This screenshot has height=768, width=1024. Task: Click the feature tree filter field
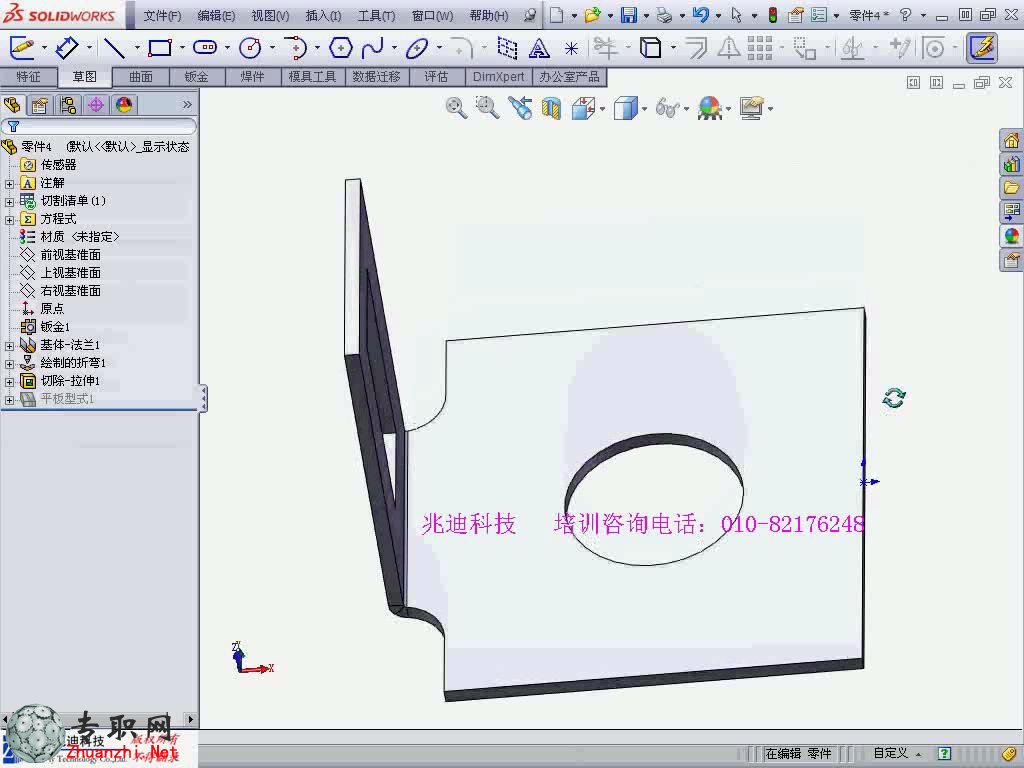point(99,126)
